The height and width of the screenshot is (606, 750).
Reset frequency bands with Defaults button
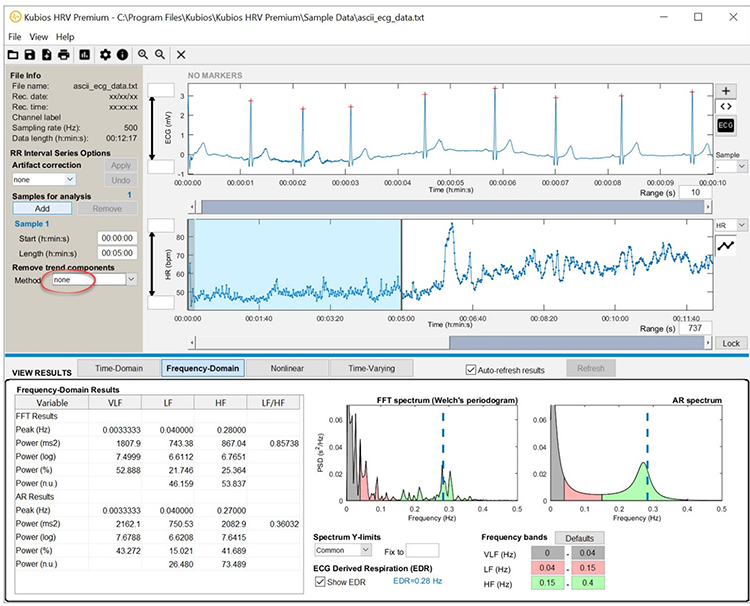click(579, 537)
